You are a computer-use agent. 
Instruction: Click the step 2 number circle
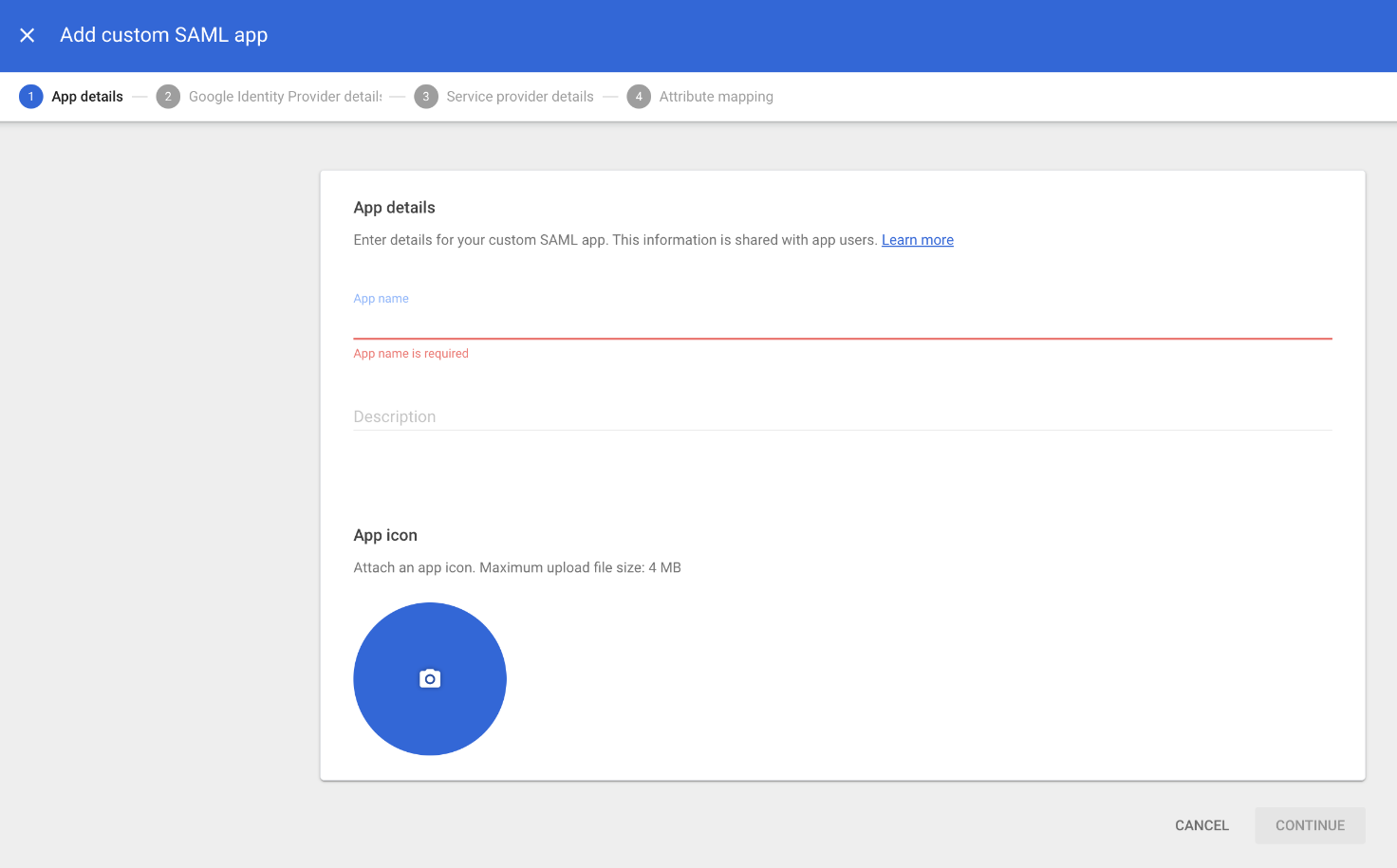(168, 97)
